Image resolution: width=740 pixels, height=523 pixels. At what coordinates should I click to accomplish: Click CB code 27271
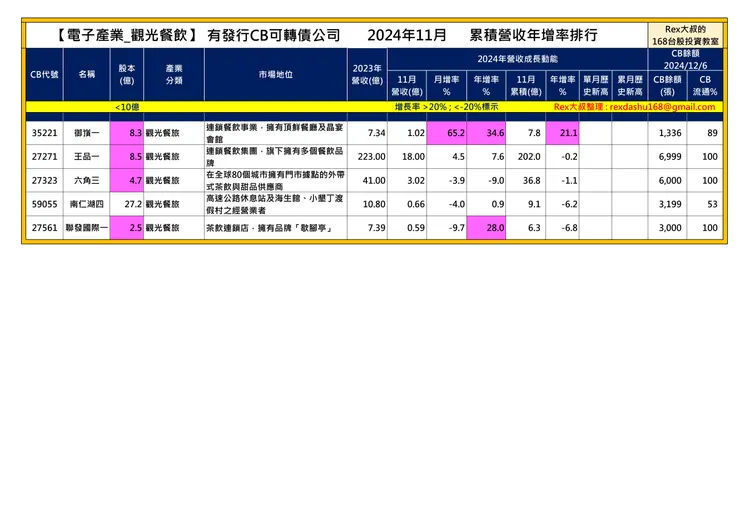pyautogui.click(x=44, y=156)
